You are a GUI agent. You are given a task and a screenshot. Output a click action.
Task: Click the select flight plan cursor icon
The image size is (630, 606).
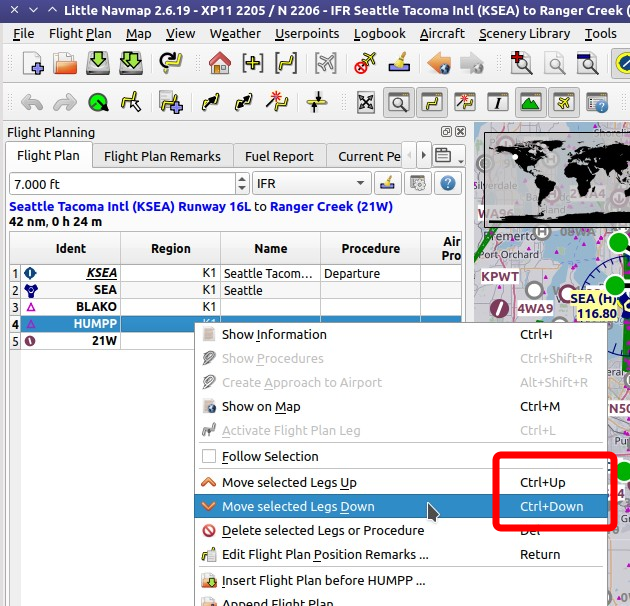pyautogui.click(x=131, y=102)
